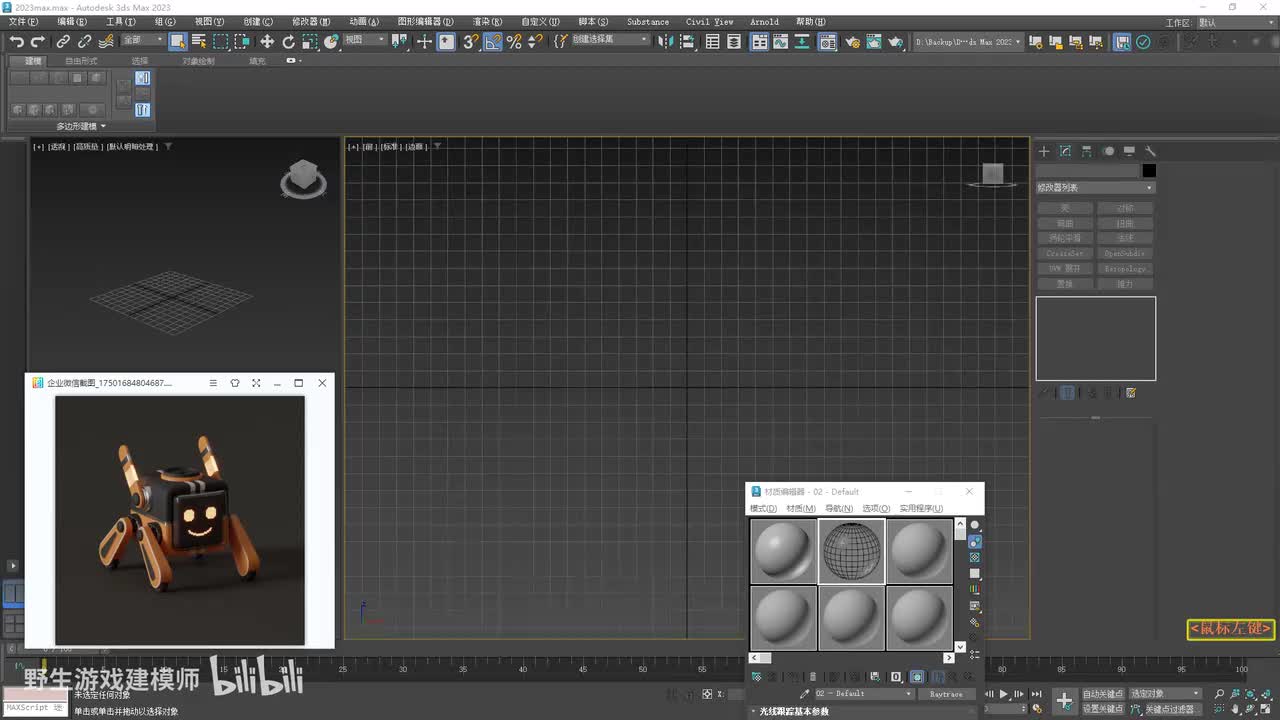Click the large Set Keys plus button
1280x720 pixels.
1064,700
